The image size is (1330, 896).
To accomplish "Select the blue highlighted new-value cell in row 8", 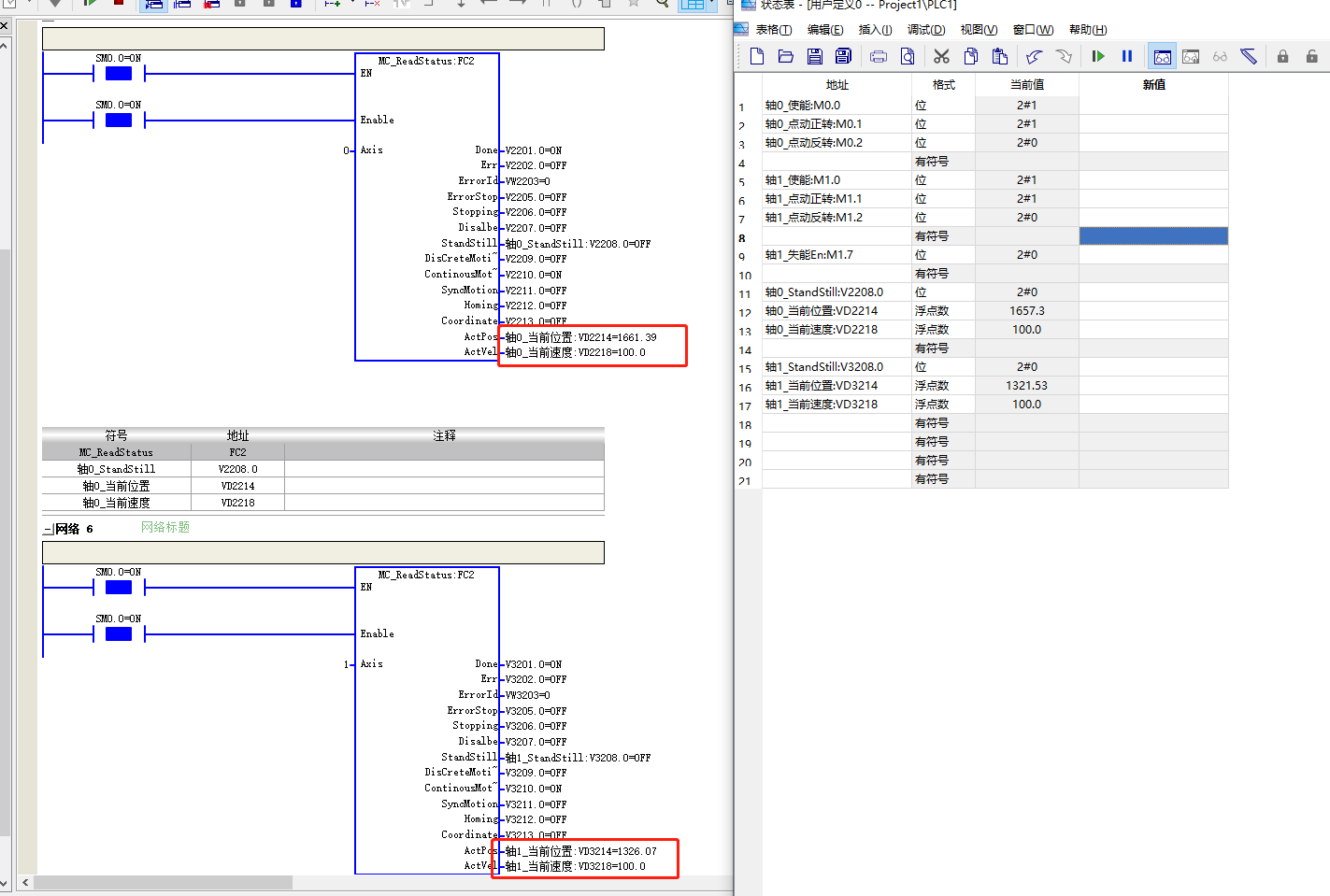I will tap(1153, 236).
